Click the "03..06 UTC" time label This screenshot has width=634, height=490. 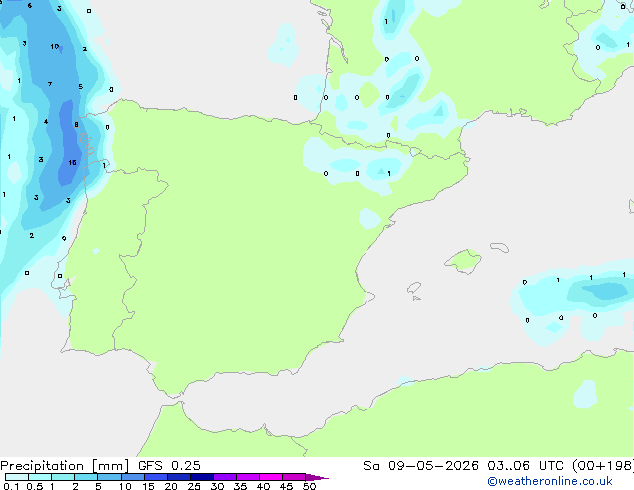pos(525,466)
